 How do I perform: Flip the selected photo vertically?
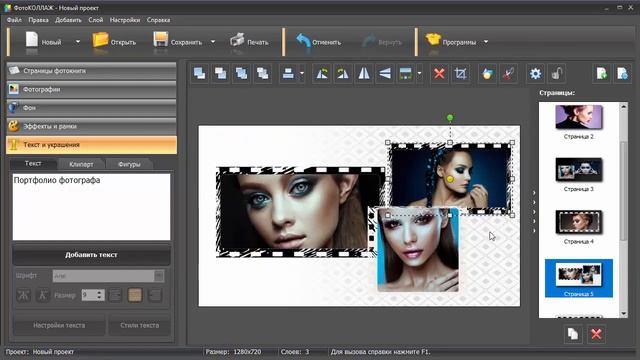pyautogui.click(x=385, y=74)
